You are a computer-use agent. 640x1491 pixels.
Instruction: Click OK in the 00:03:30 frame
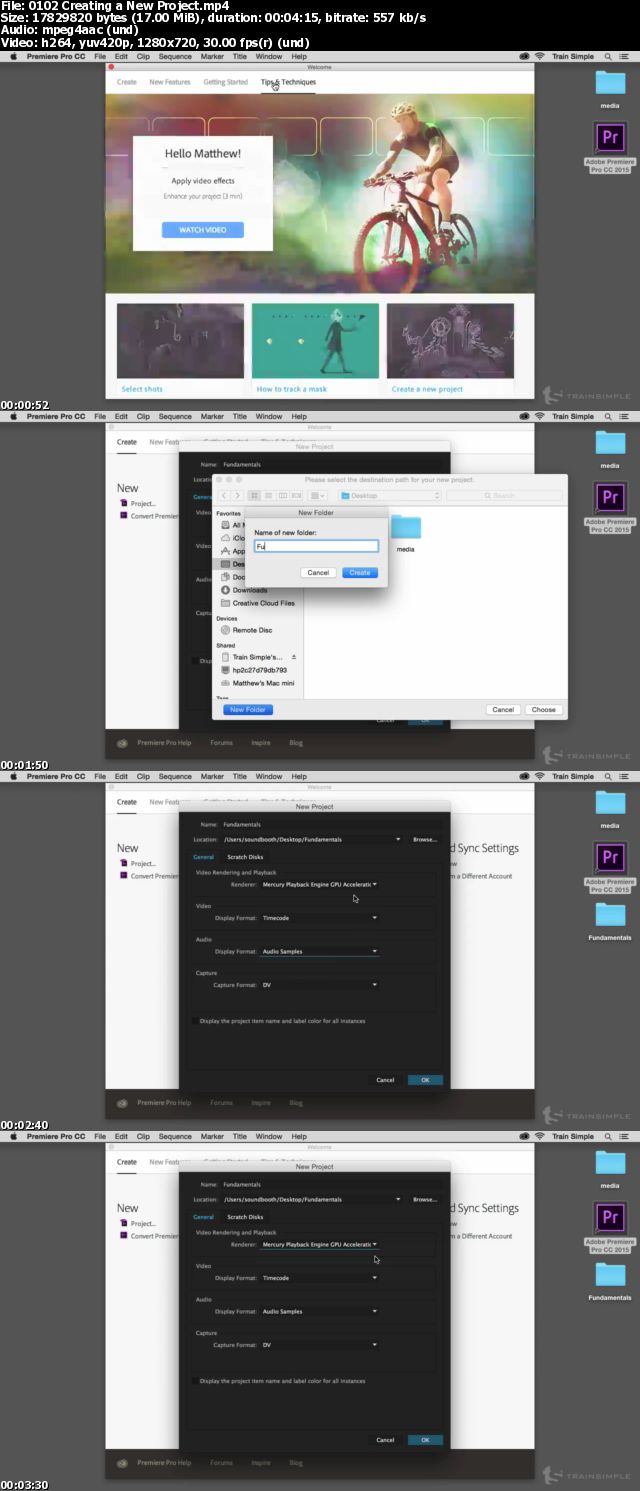[425, 1440]
